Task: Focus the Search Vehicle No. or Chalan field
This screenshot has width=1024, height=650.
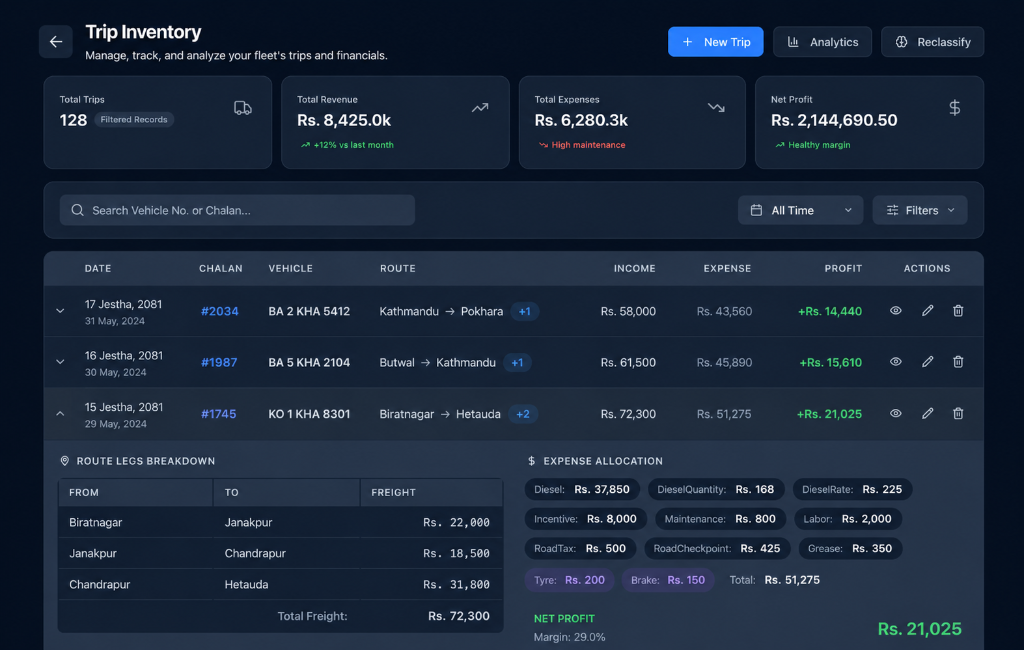Action: coord(237,210)
